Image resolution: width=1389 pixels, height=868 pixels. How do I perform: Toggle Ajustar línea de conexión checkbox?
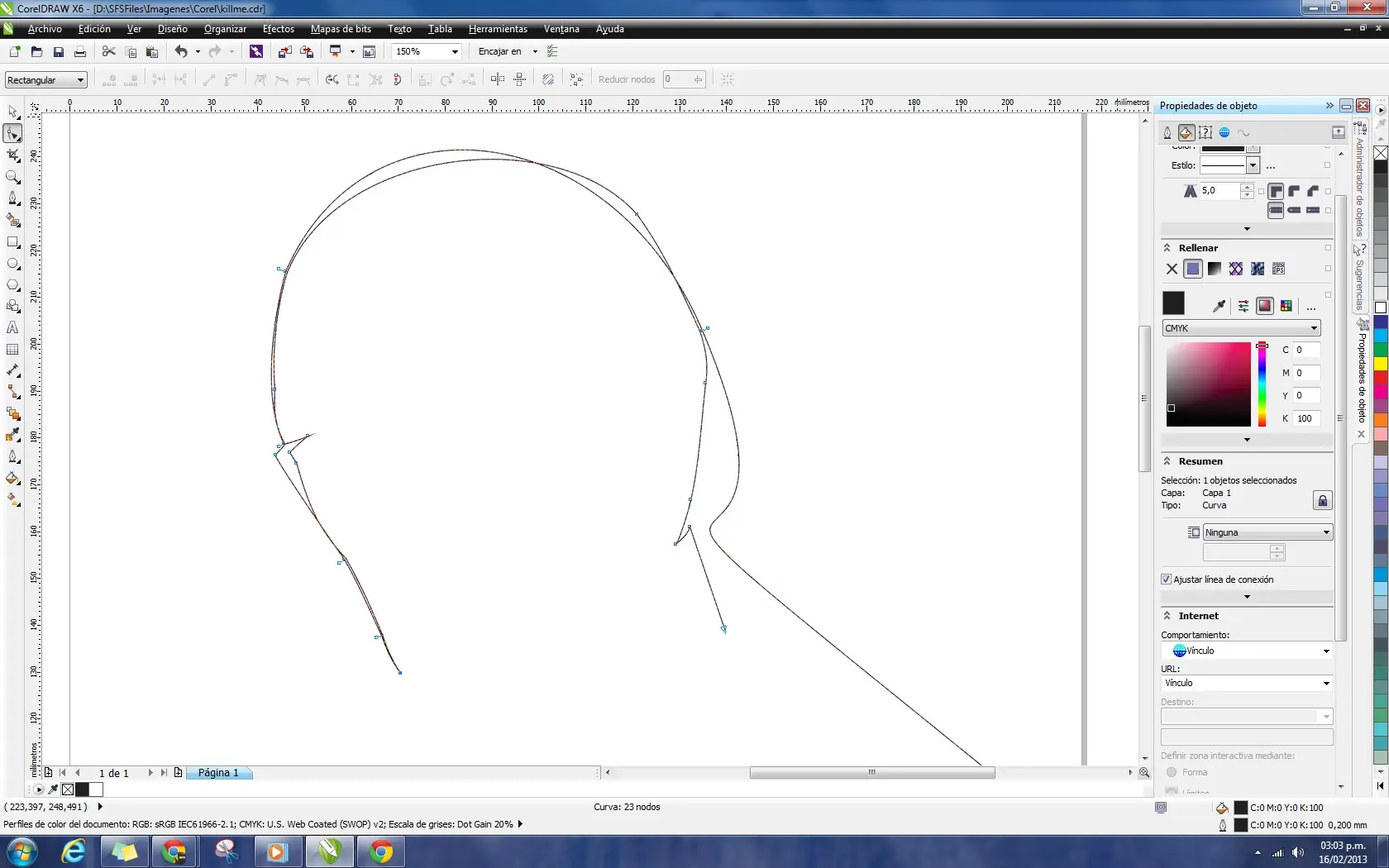coord(1166,579)
